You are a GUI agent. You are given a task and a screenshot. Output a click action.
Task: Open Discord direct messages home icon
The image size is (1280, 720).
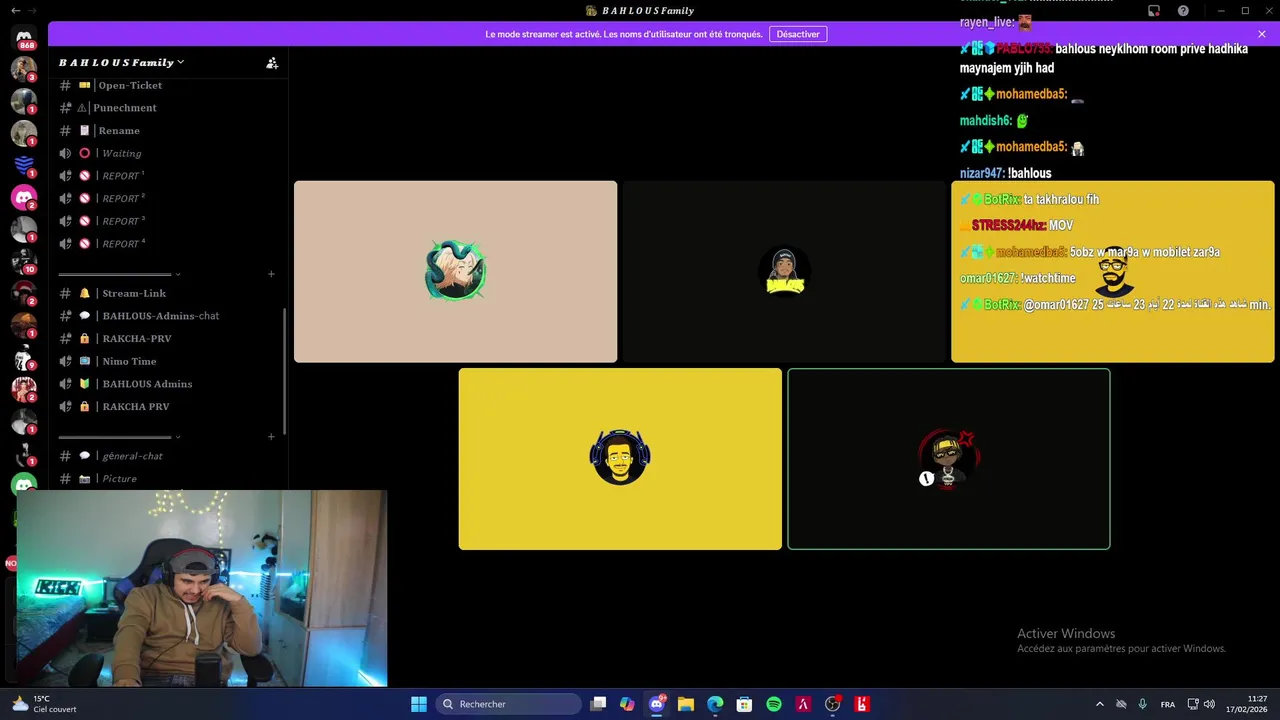(x=24, y=38)
